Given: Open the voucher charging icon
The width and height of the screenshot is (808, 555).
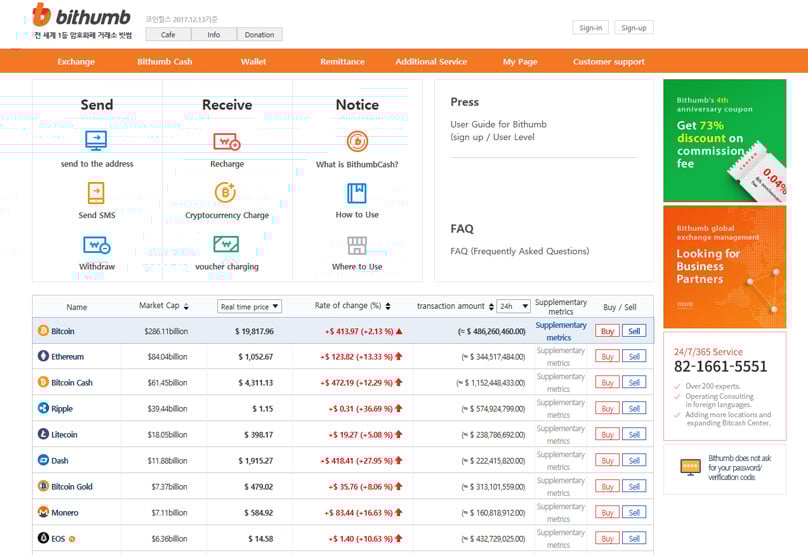Looking at the screenshot, I should (x=226, y=244).
